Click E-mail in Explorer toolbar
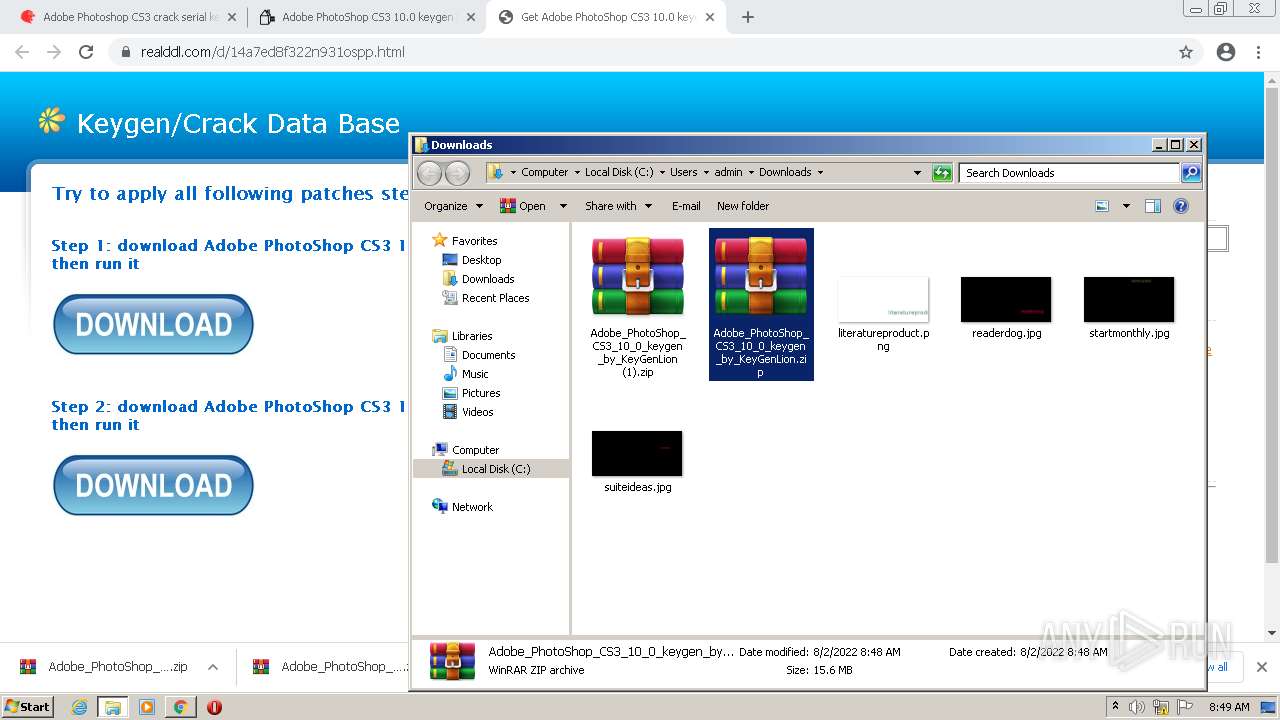 [686, 206]
